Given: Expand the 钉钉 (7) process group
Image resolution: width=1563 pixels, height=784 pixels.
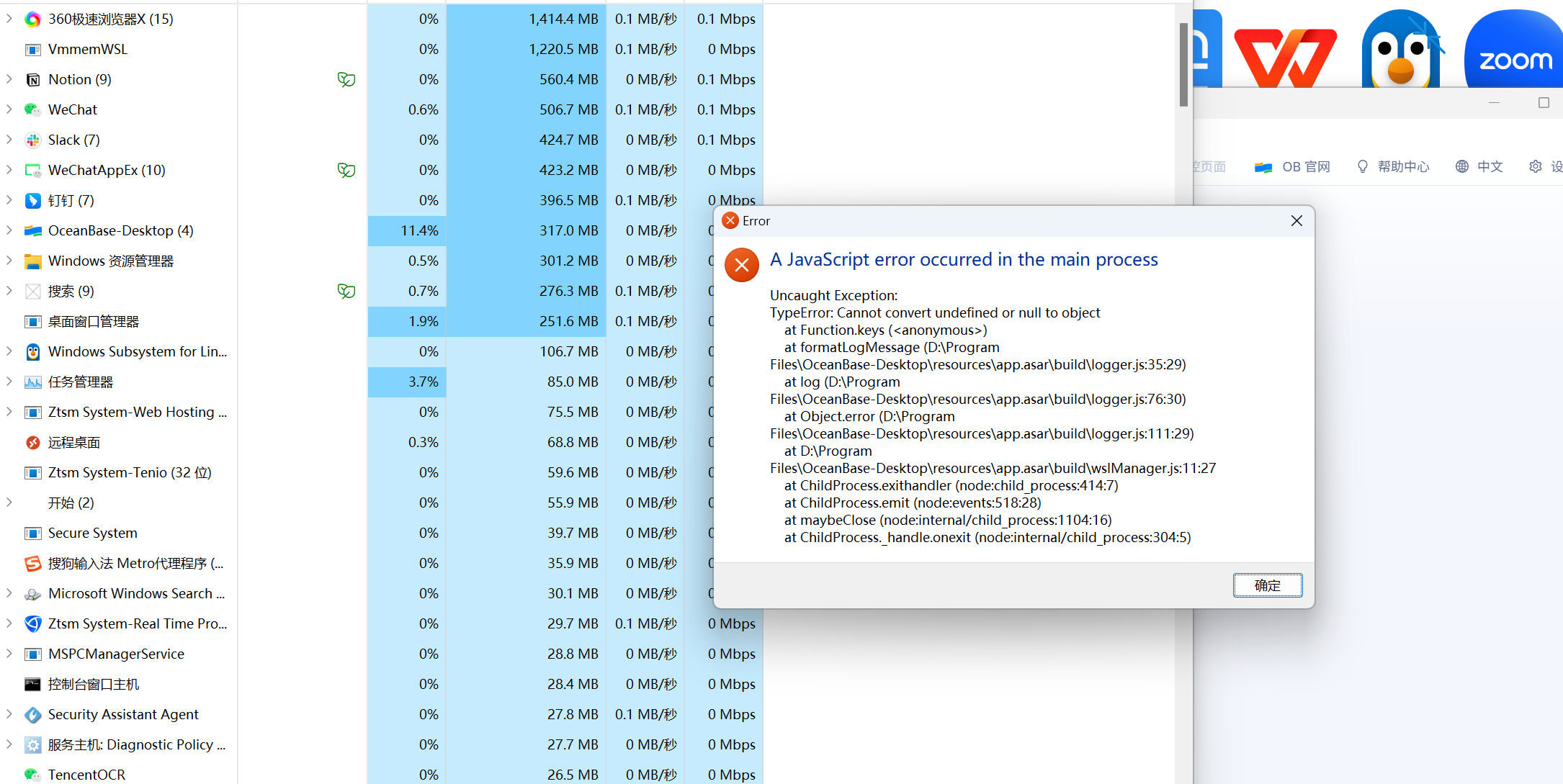Looking at the screenshot, I should pyautogui.click(x=9, y=201).
